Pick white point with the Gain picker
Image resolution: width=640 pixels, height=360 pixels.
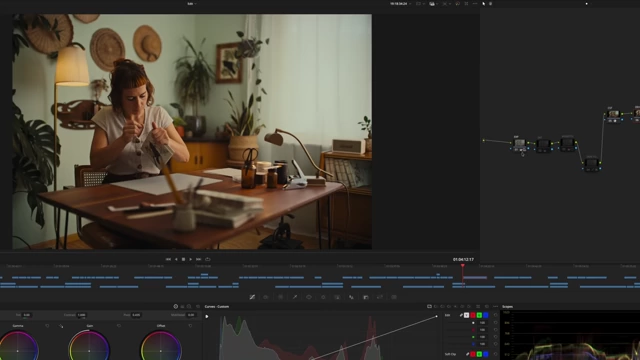click(61, 326)
